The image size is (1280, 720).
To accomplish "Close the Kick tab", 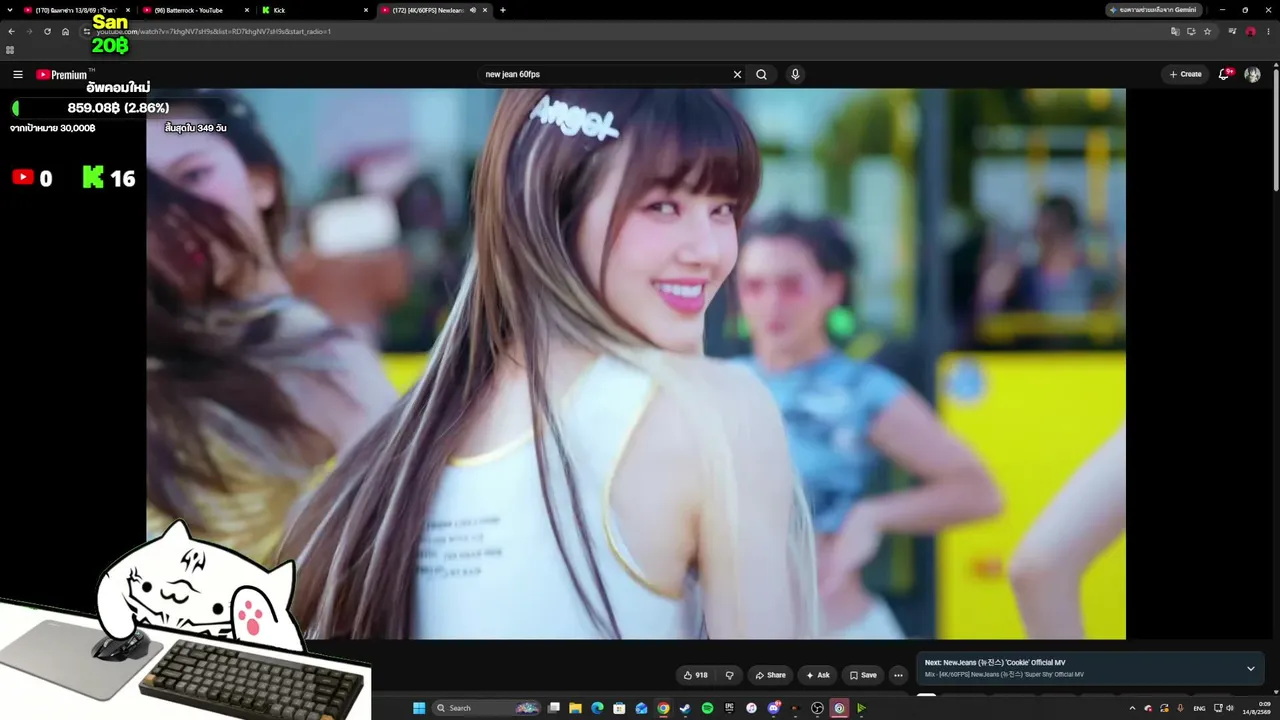I will 365,10.
